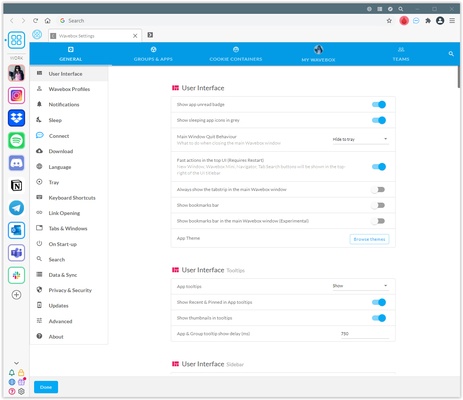This screenshot has width=463, height=400.
Task: Select Privacy & Security in settings menu
Action: coord(69,290)
